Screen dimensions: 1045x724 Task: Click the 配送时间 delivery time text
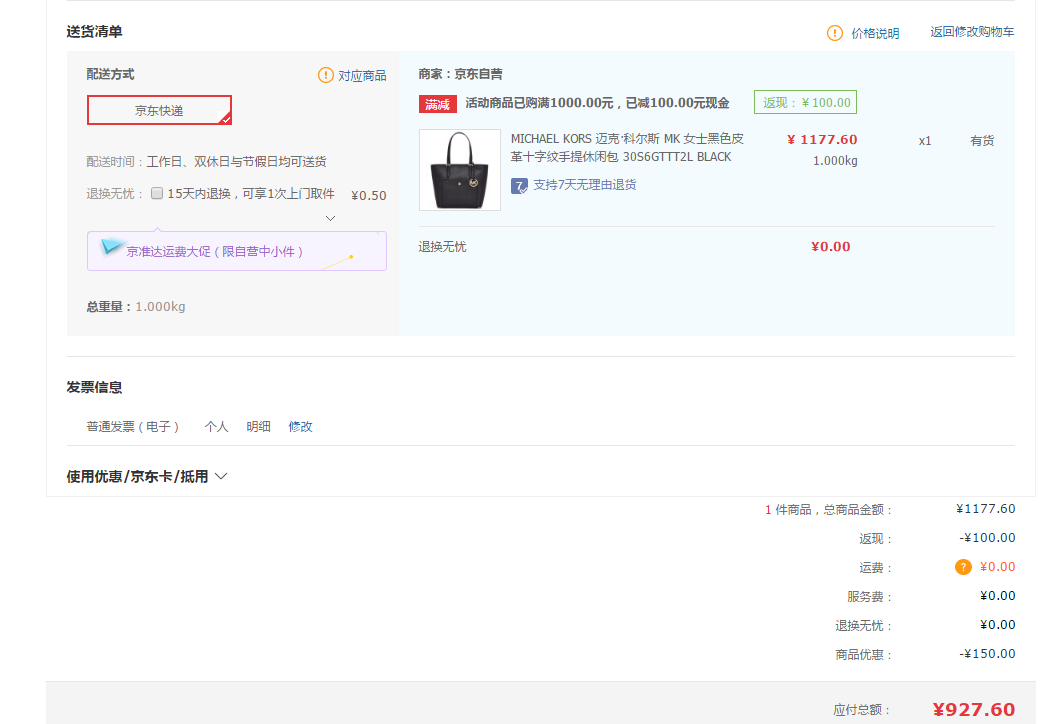point(207,162)
